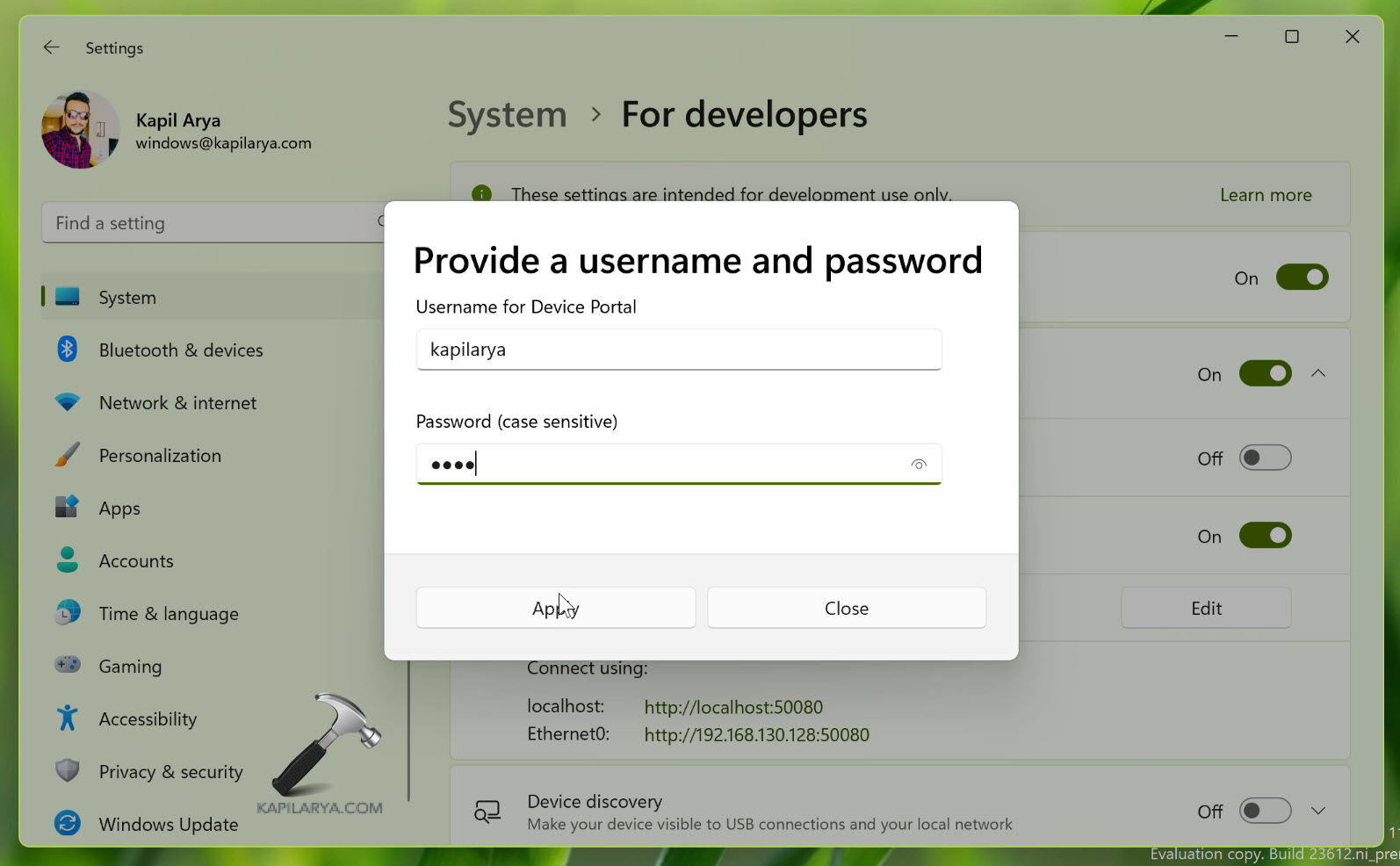Click the Accounts person icon
This screenshot has height=866, width=1400.
[68, 560]
